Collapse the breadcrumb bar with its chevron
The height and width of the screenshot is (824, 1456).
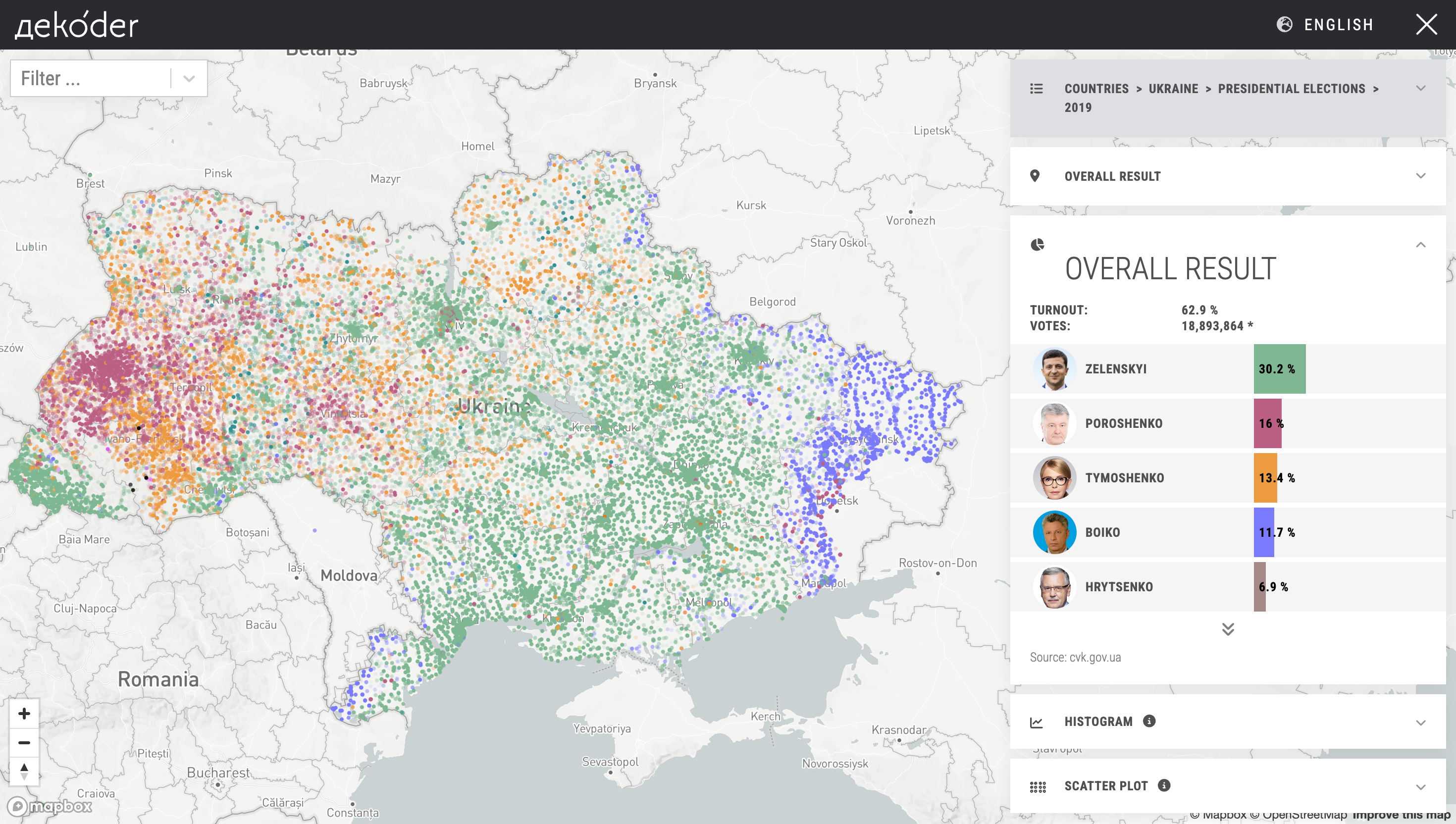pyautogui.click(x=1420, y=88)
